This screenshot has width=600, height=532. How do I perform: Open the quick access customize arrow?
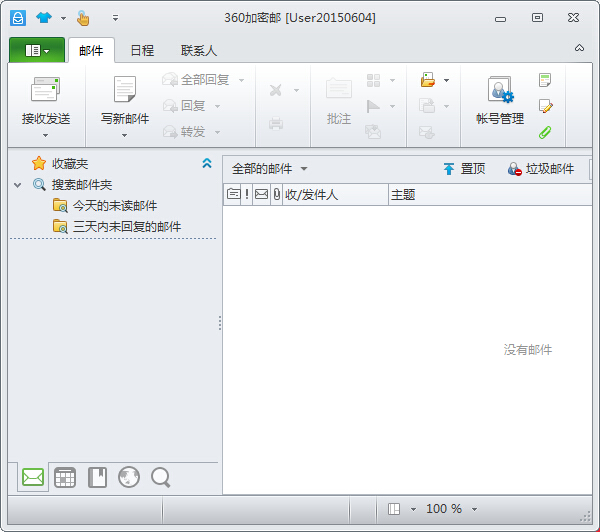tap(115, 18)
